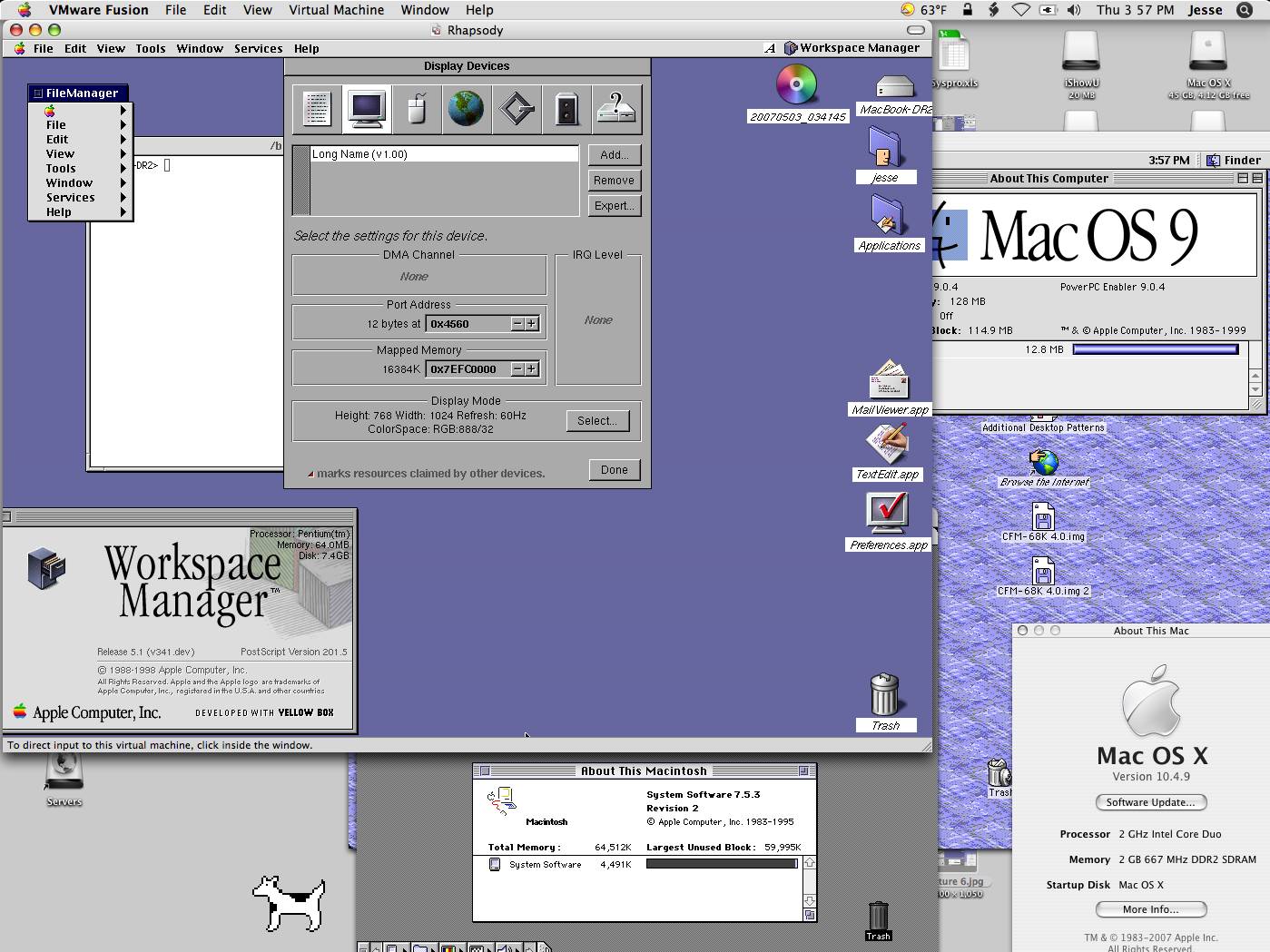Open Finder application menu in Mac OS 9

[1234, 161]
